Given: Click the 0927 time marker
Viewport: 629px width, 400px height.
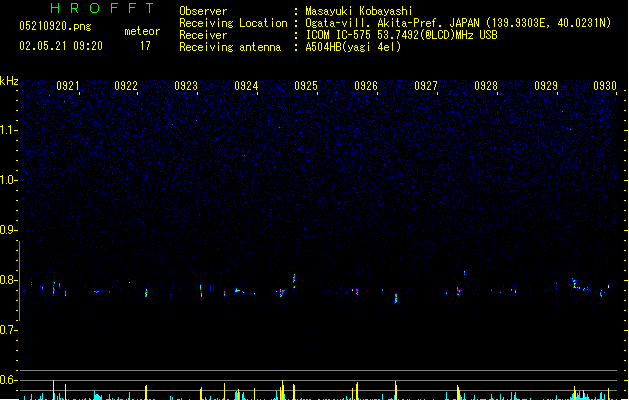Looking at the screenshot, I should (x=426, y=86).
